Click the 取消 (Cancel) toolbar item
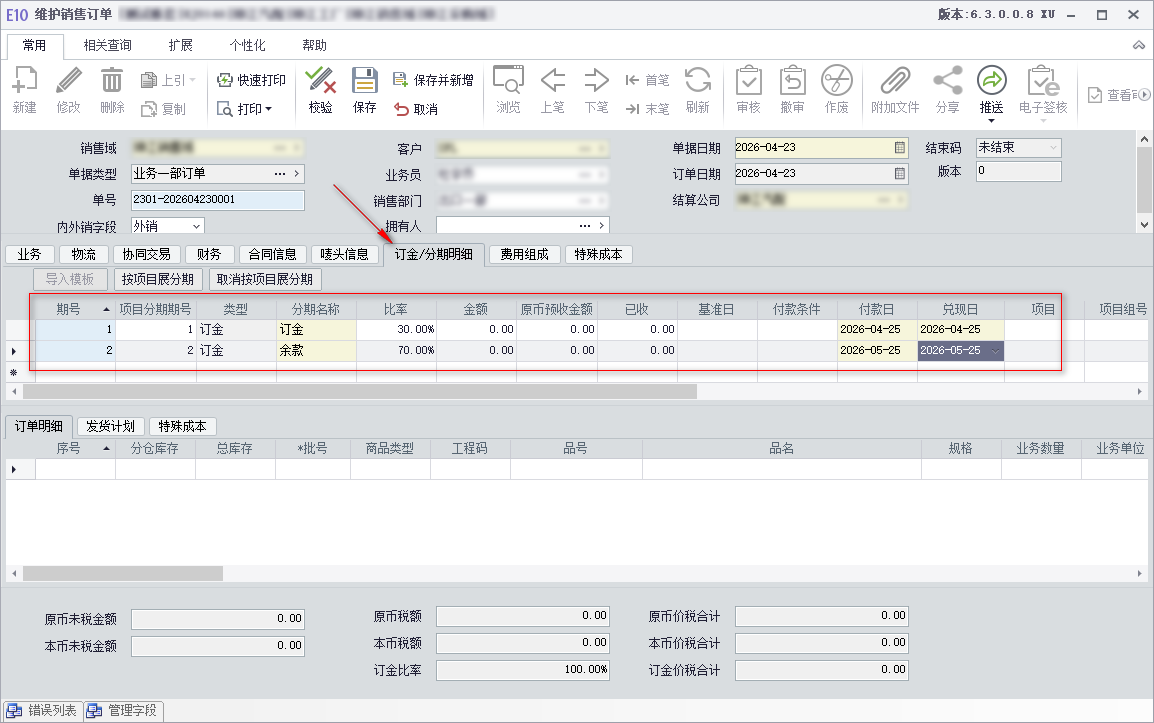The height and width of the screenshot is (723, 1154). [416, 109]
